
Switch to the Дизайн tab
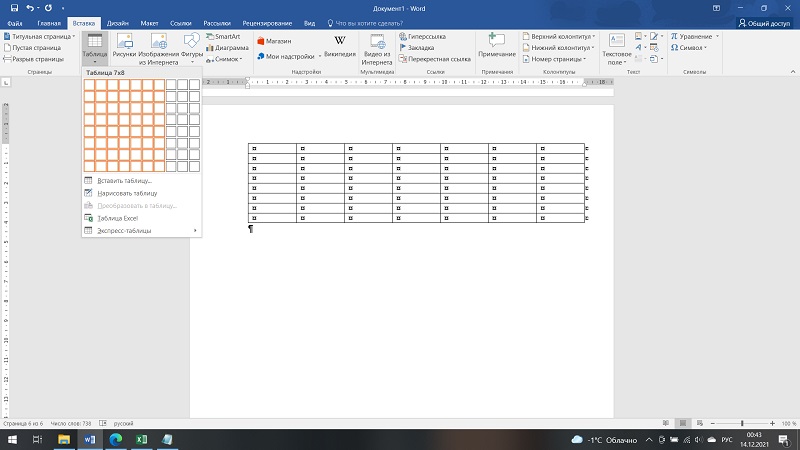click(x=117, y=21)
